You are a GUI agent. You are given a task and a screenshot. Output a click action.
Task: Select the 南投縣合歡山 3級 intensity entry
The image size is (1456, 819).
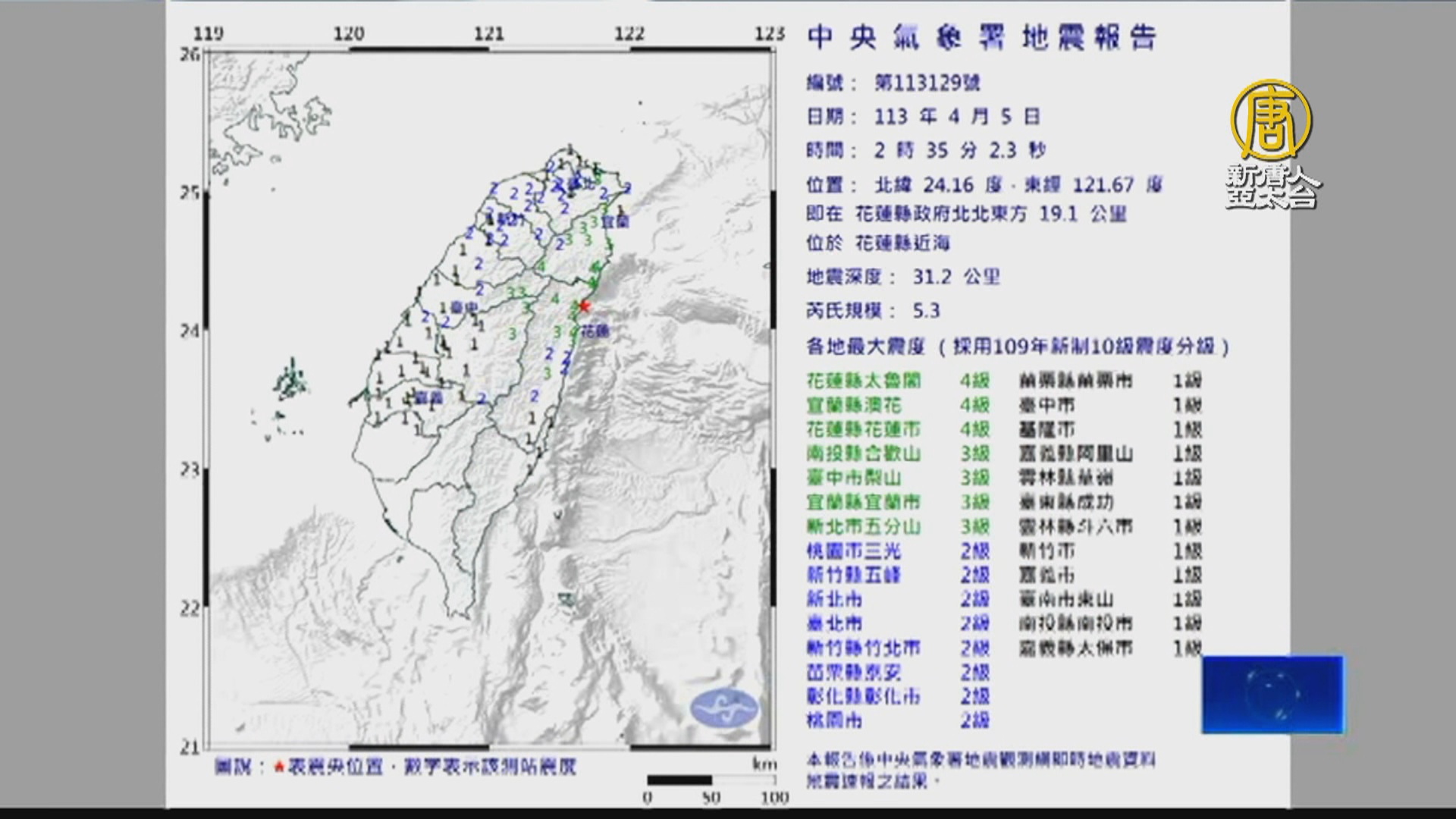898,453
